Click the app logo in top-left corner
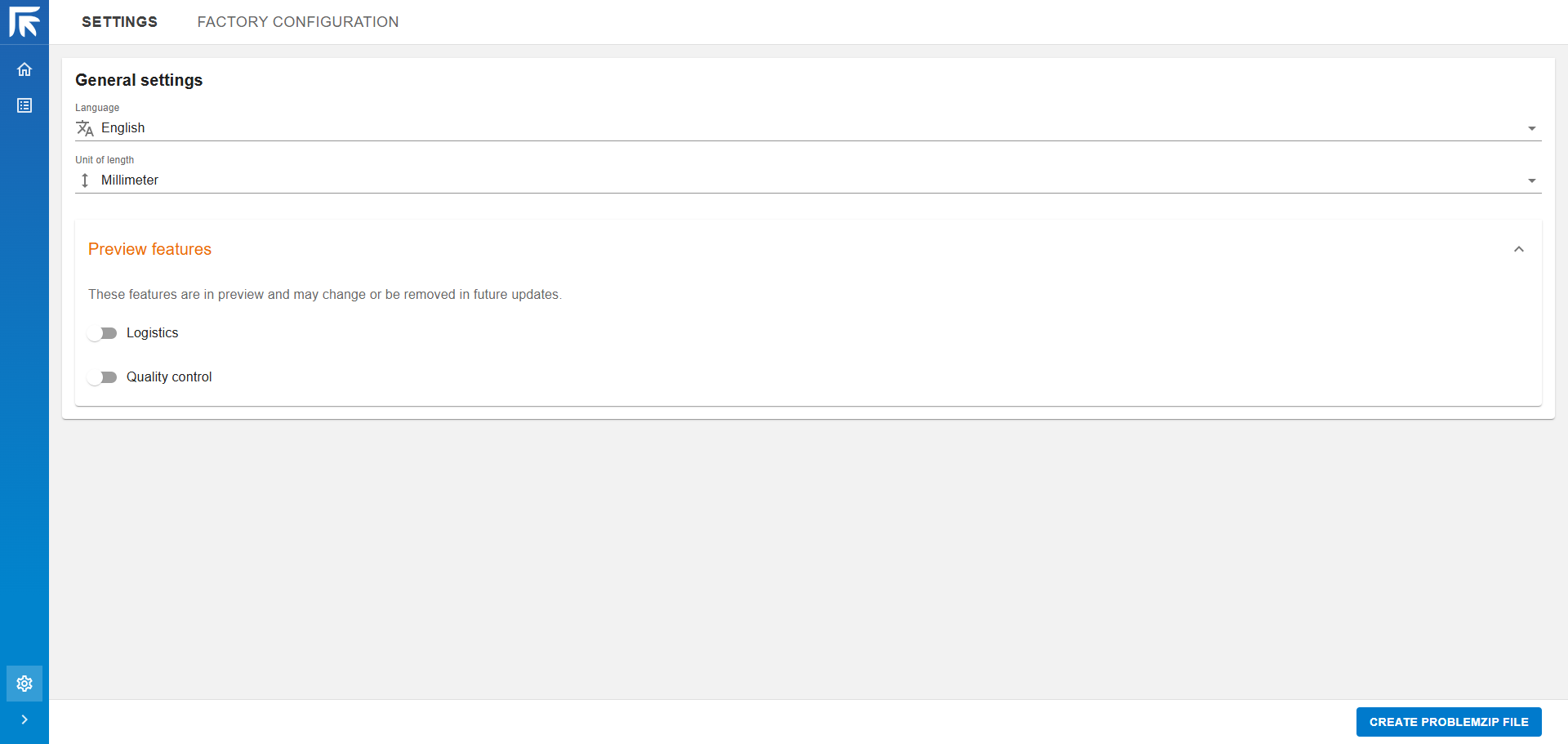1568x744 pixels. (24, 22)
